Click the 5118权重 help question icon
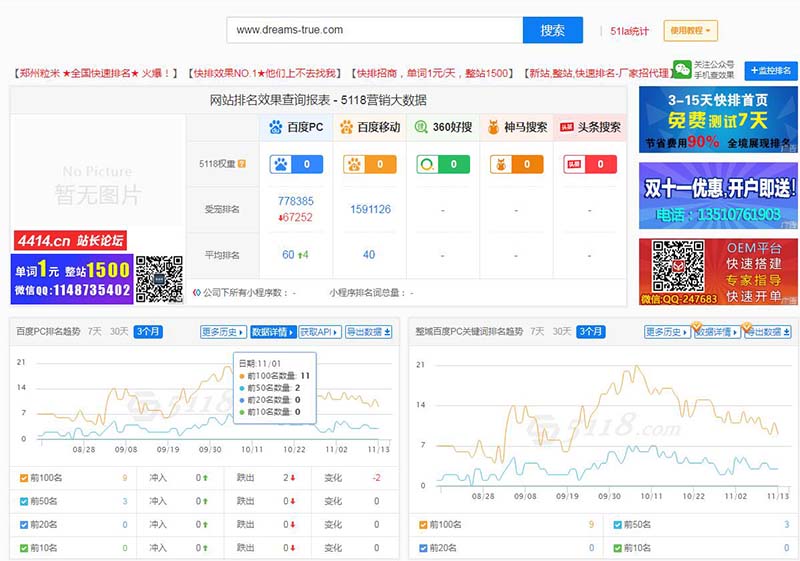 [x=242, y=164]
